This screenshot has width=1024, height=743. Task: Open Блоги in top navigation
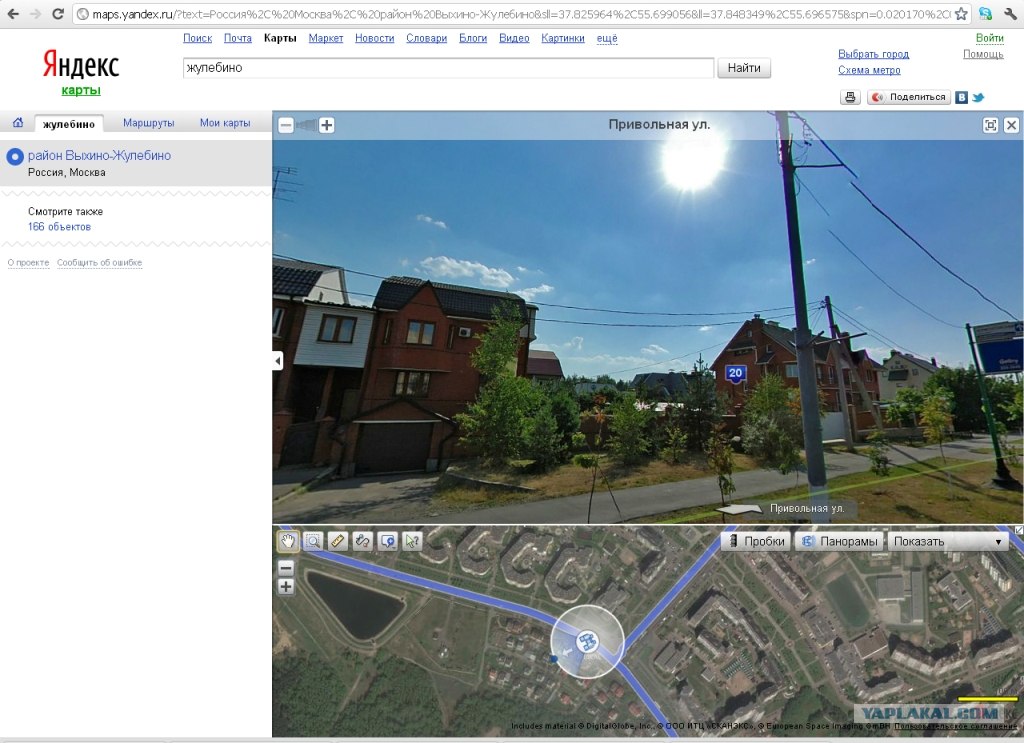(473, 39)
